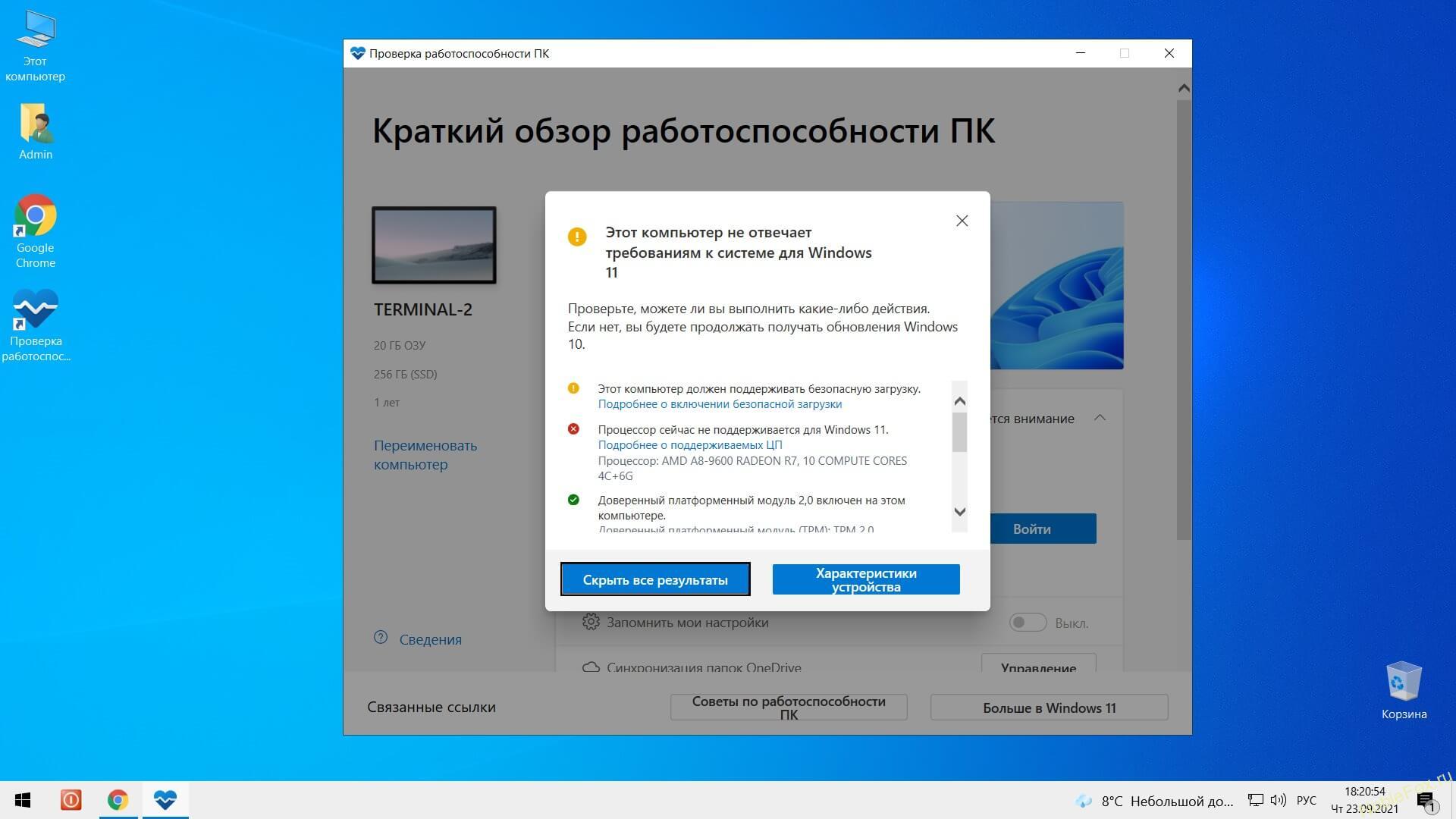Click the TERMINAL-2 computer thumbnail
The width and height of the screenshot is (1456, 819).
pos(434,245)
